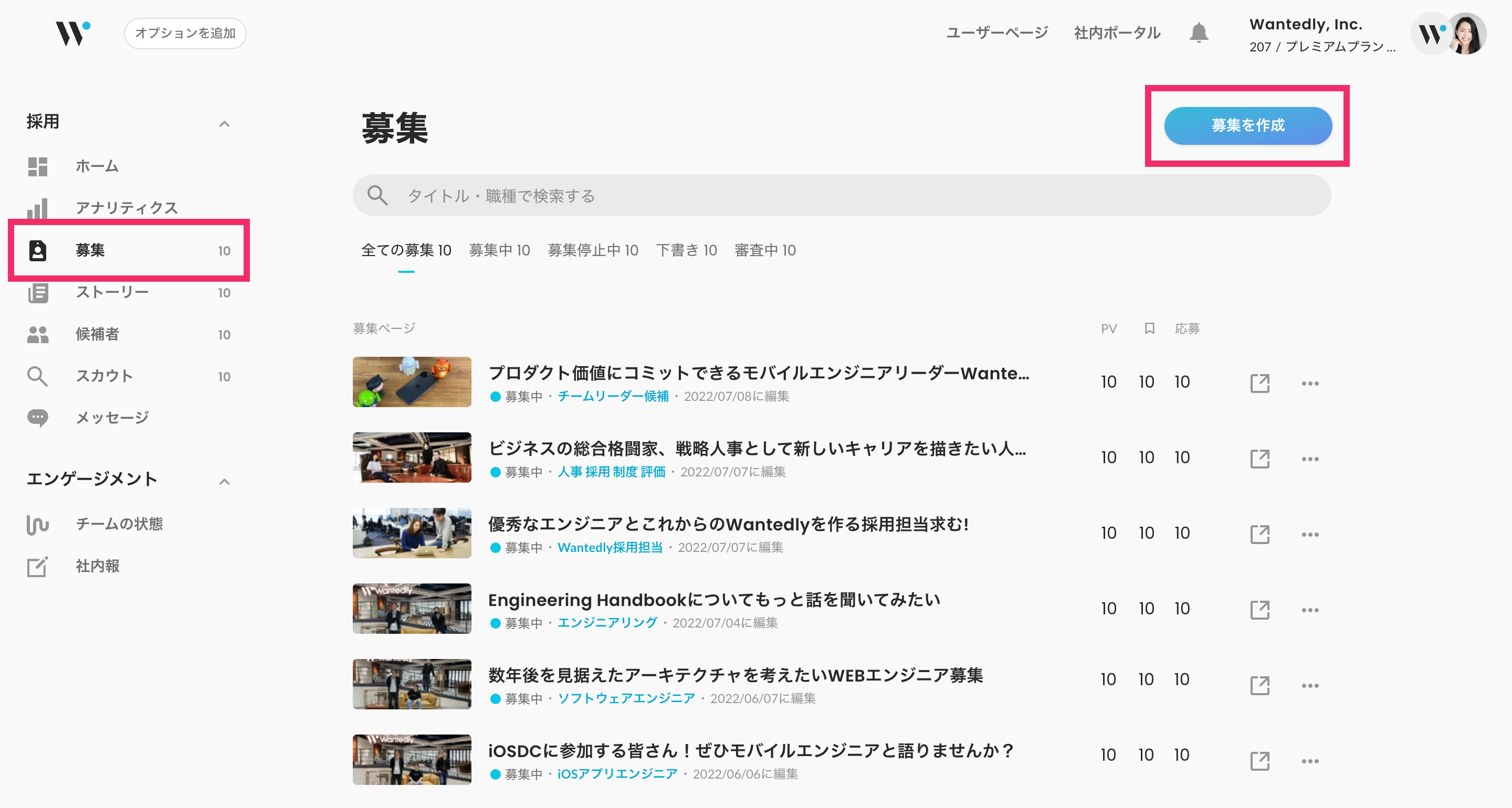
Task: Select the 全ての募集 tab
Action: point(406,251)
